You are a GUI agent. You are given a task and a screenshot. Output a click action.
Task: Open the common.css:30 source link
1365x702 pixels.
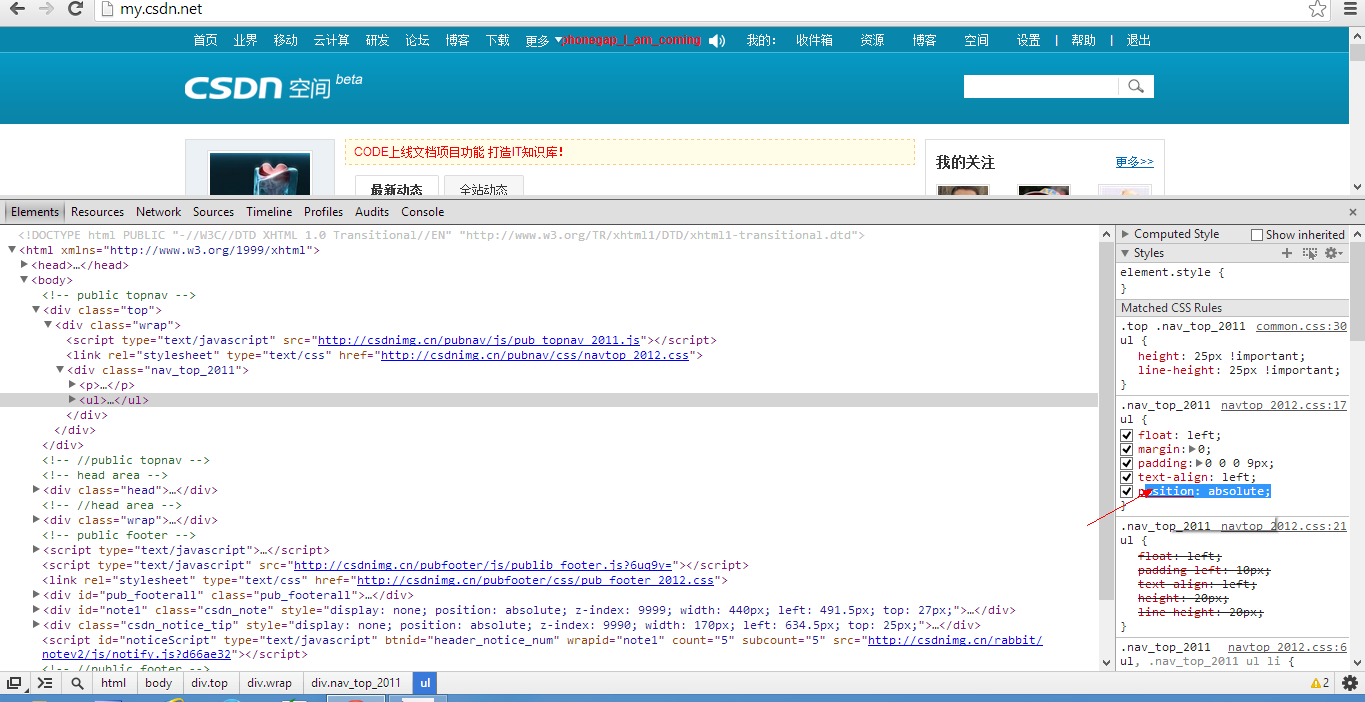click(x=1301, y=326)
